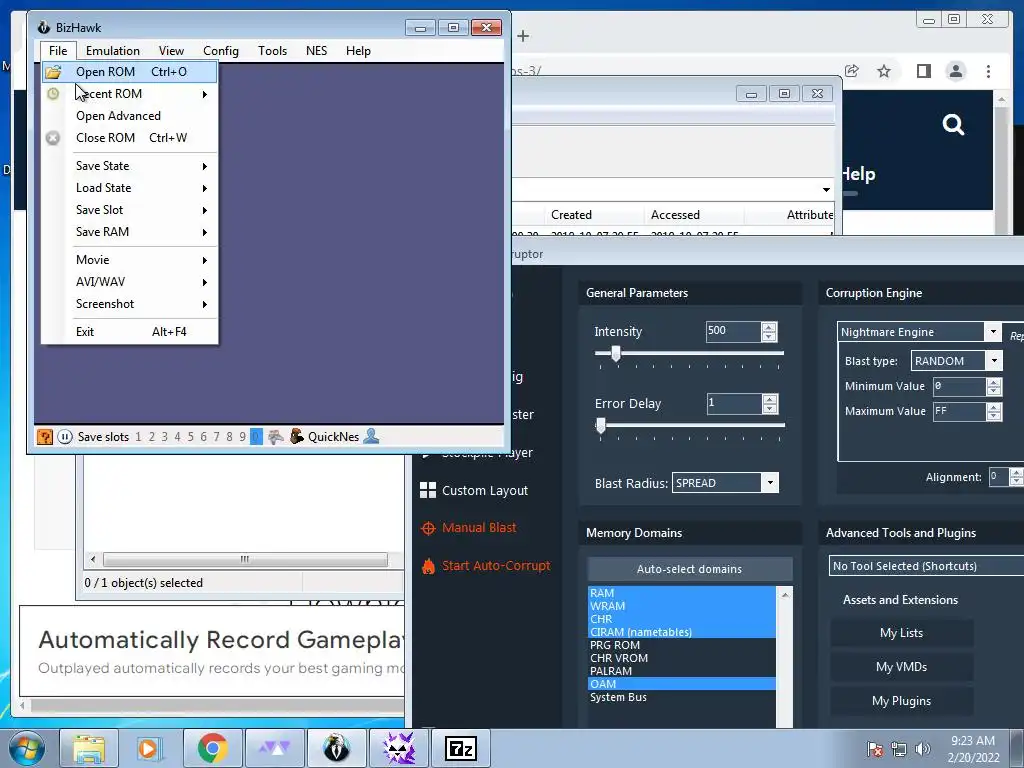Open 7-Zip from the taskbar
This screenshot has height=768, width=1024.
click(461, 748)
